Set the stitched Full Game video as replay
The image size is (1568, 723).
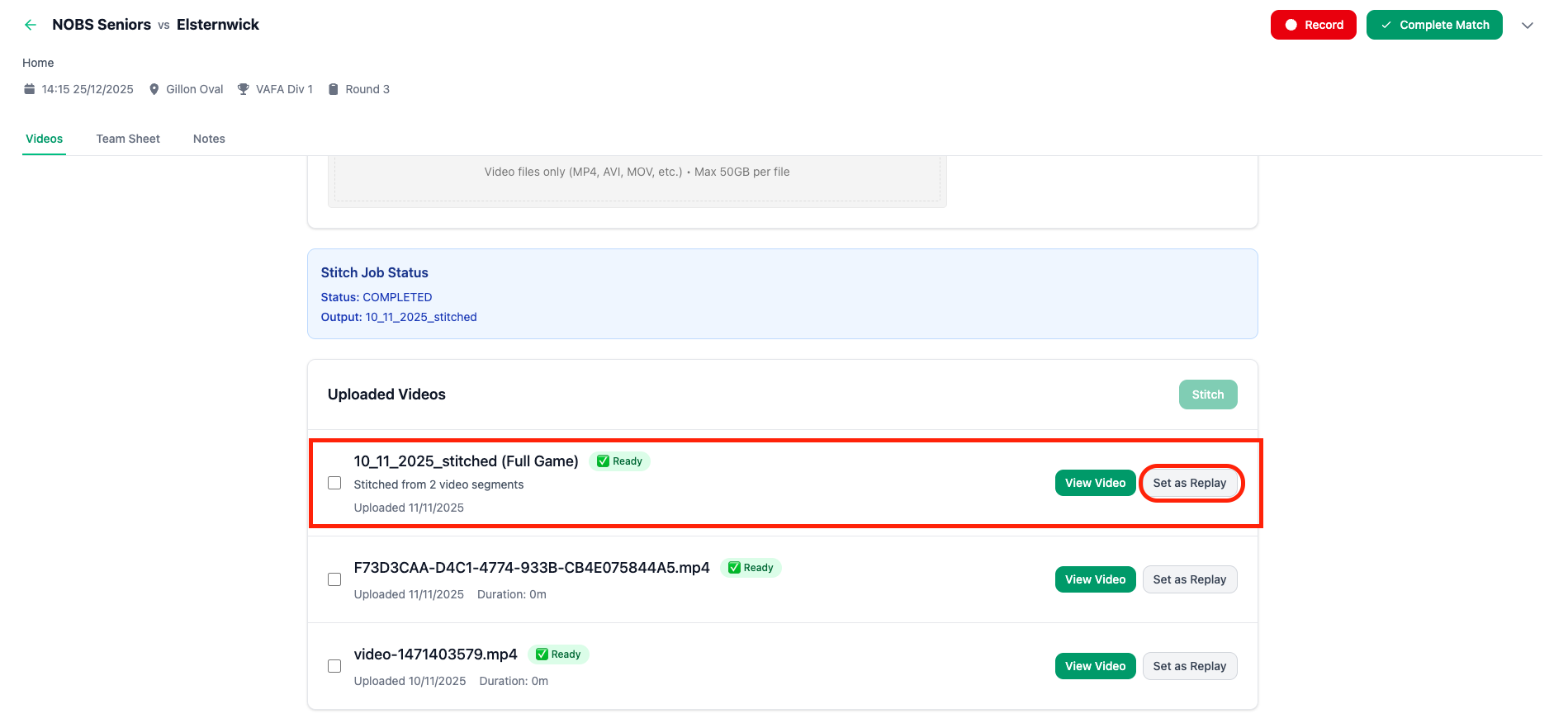(1189, 483)
